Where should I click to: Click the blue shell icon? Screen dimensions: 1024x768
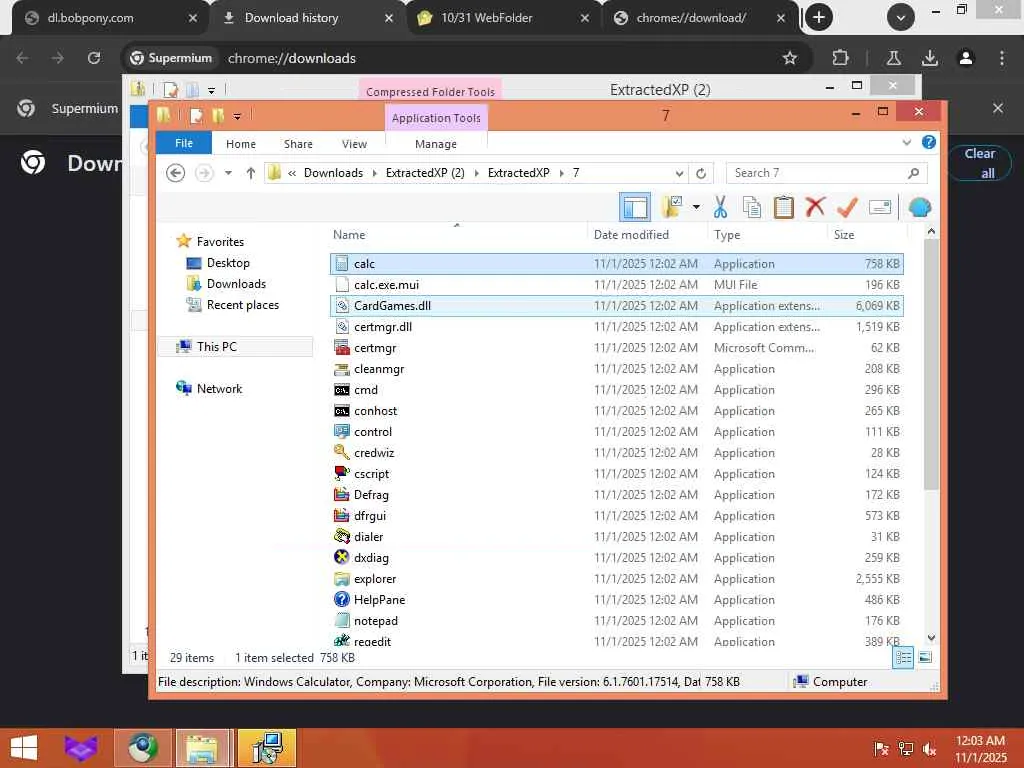tap(920, 207)
